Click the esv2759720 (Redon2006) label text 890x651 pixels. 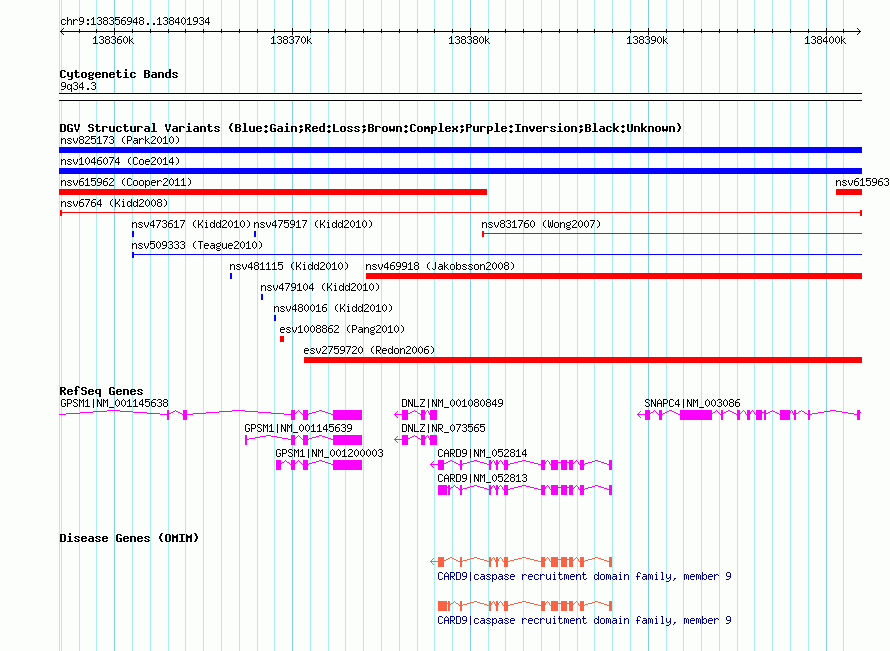click(x=369, y=350)
